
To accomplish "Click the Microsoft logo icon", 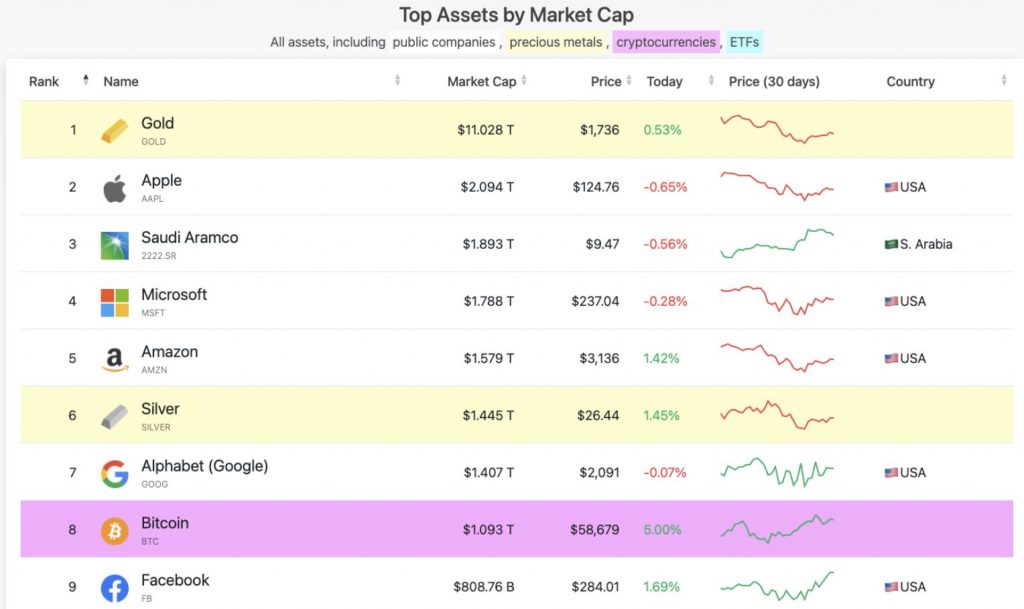I will 115,302.
